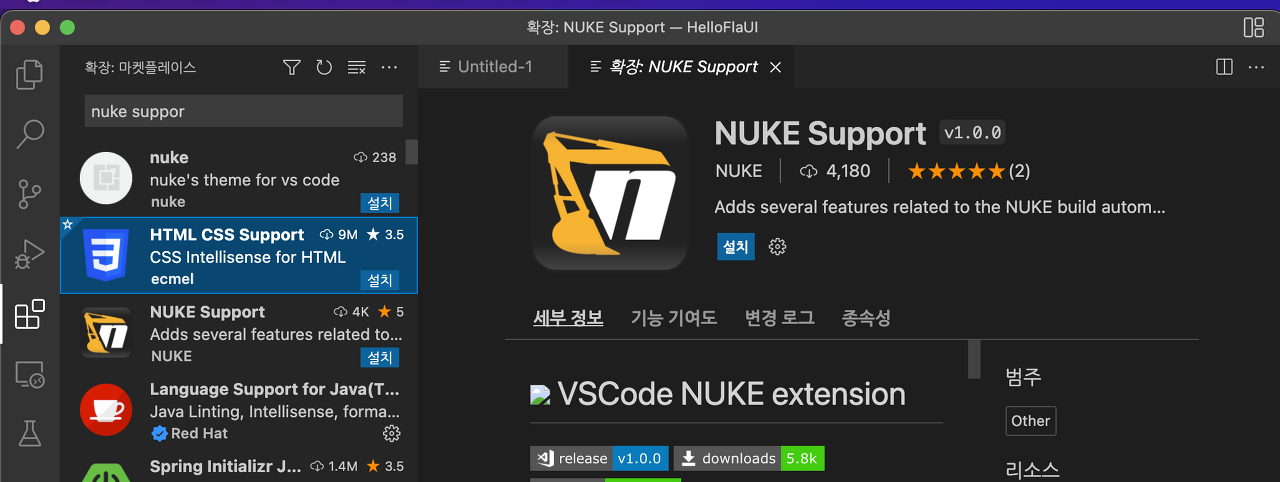Focus the extension search field
Image resolution: width=1280 pixels, height=482 pixels.
tap(244, 111)
